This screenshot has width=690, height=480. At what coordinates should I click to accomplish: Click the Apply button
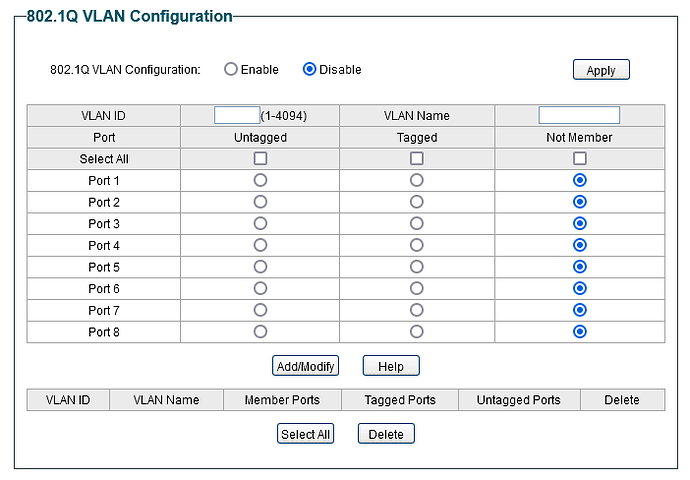(601, 70)
